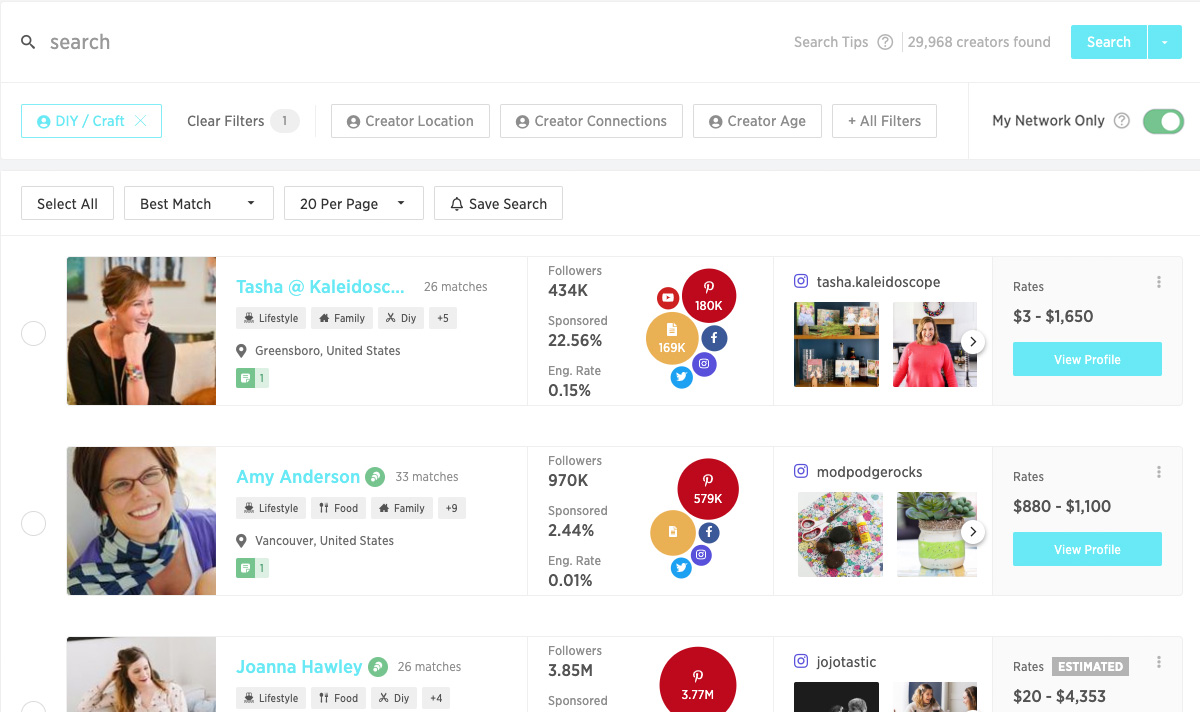The image size is (1200, 712).
Task: Show next tasha.kaleidoscope photos with arrow
Action: click(973, 342)
